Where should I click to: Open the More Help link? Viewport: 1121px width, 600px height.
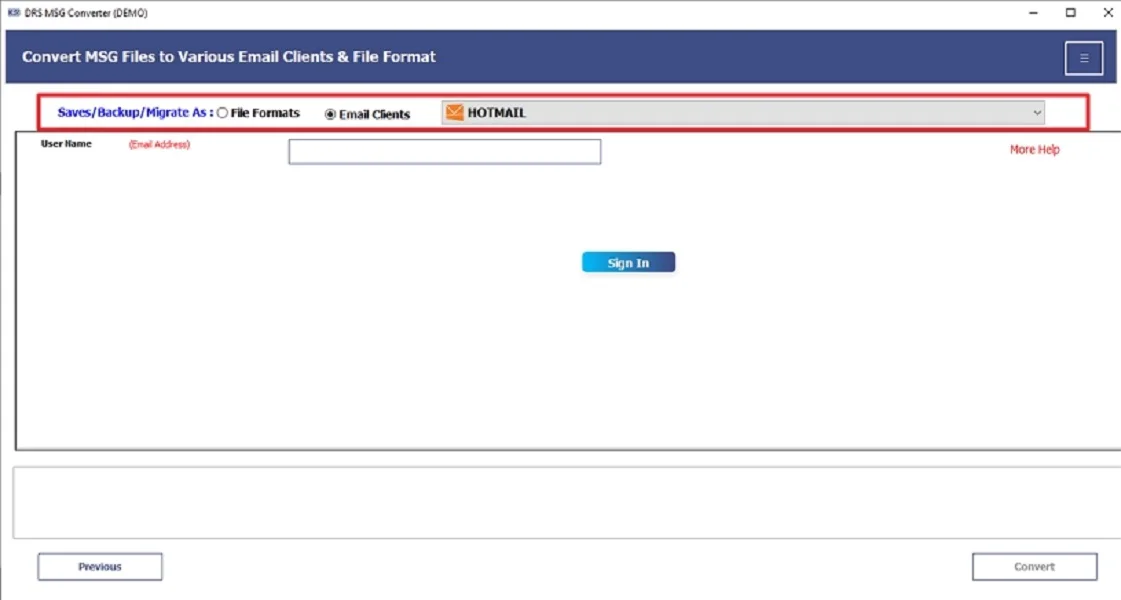click(1034, 148)
